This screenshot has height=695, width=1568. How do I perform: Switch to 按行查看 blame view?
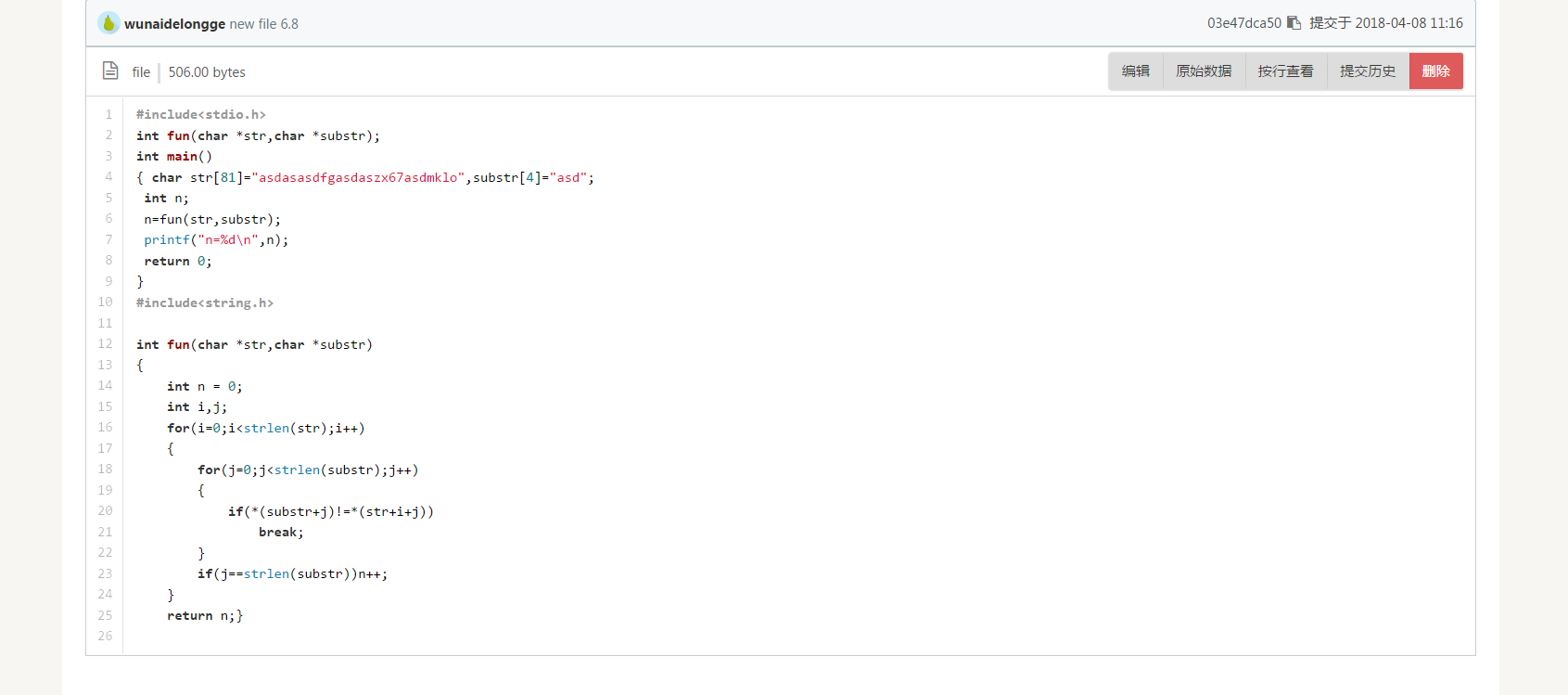pos(1285,71)
